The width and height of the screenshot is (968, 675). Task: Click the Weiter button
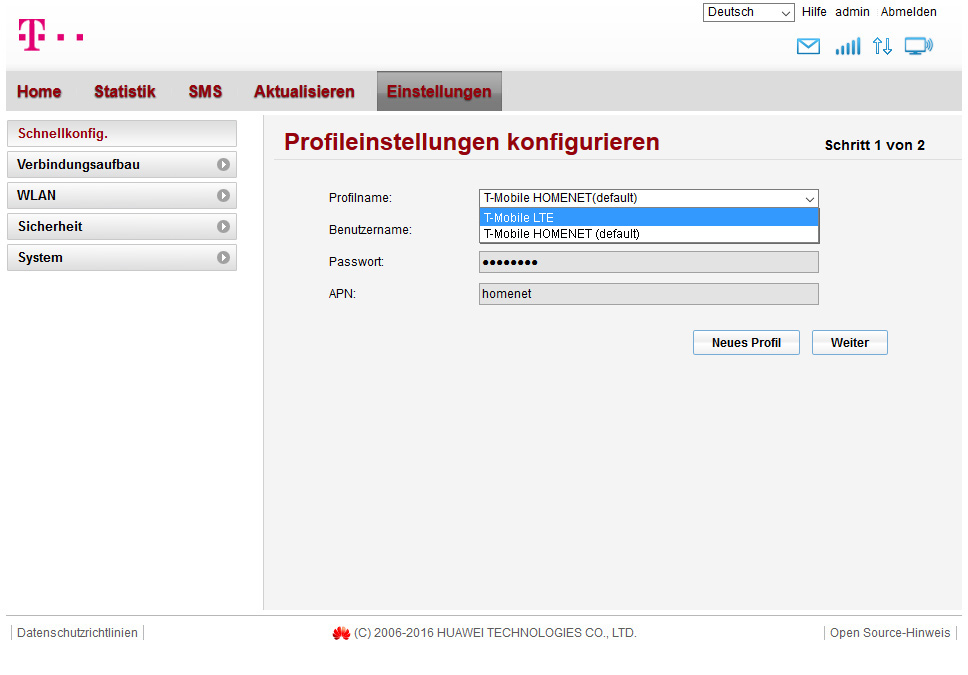(x=849, y=343)
